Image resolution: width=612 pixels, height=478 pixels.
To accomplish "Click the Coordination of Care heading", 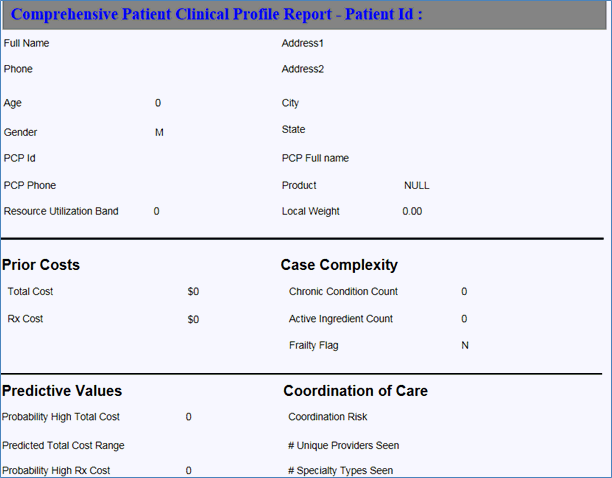I will click(355, 391).
